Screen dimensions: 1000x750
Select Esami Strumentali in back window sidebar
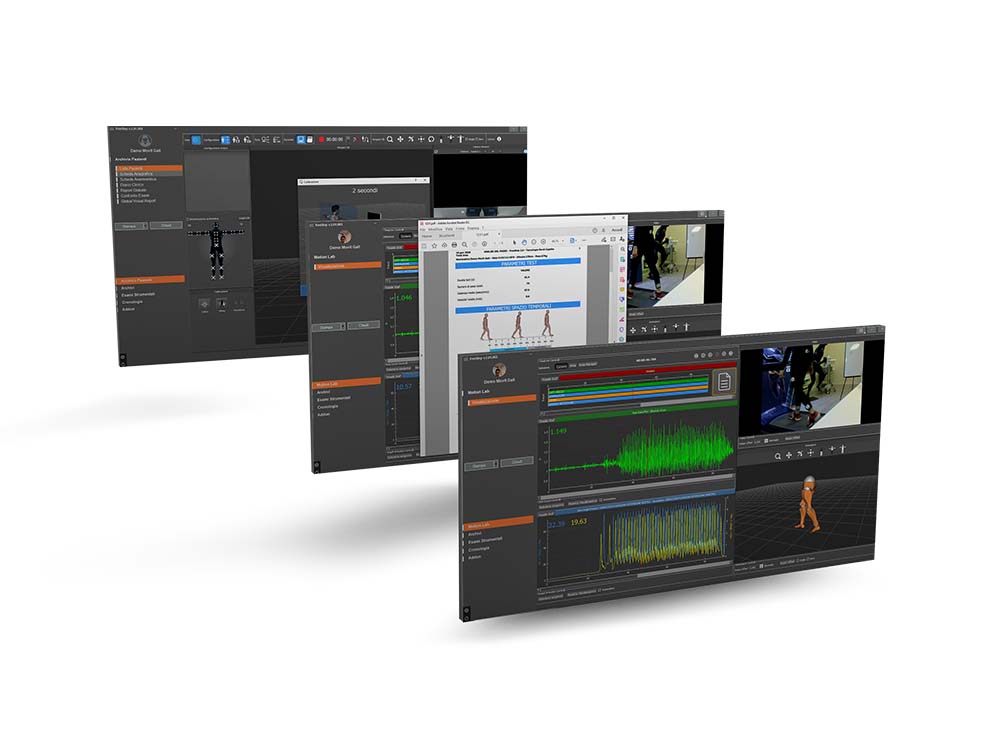pyautogui.click(x=136, y=295)
